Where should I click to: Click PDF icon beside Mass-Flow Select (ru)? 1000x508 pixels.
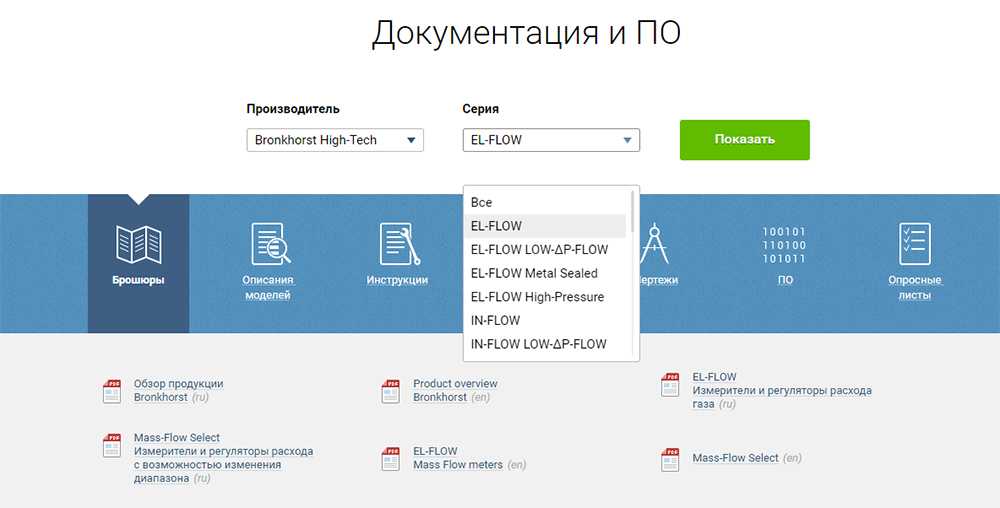112,445
